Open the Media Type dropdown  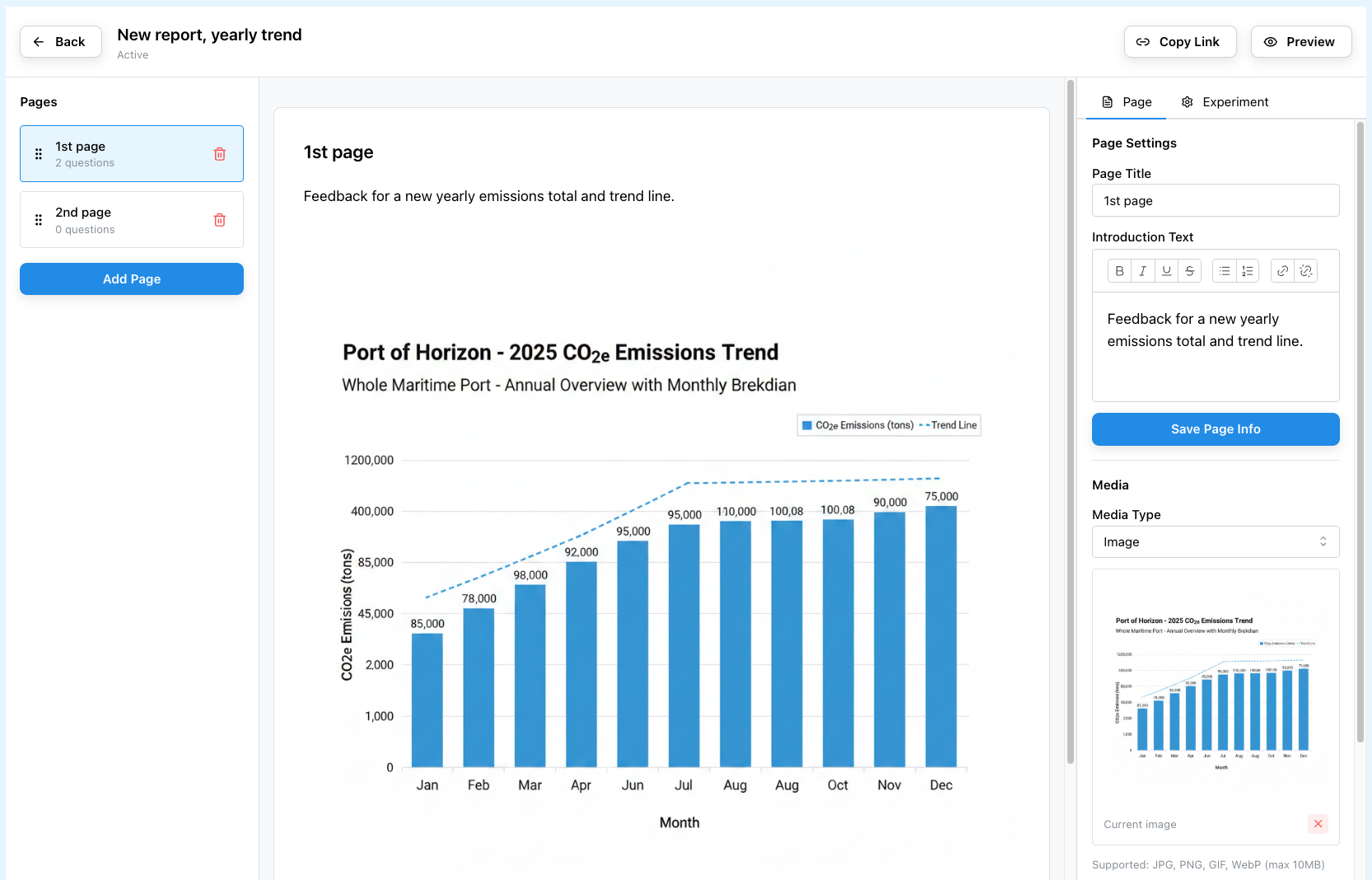coord(1215,542)
